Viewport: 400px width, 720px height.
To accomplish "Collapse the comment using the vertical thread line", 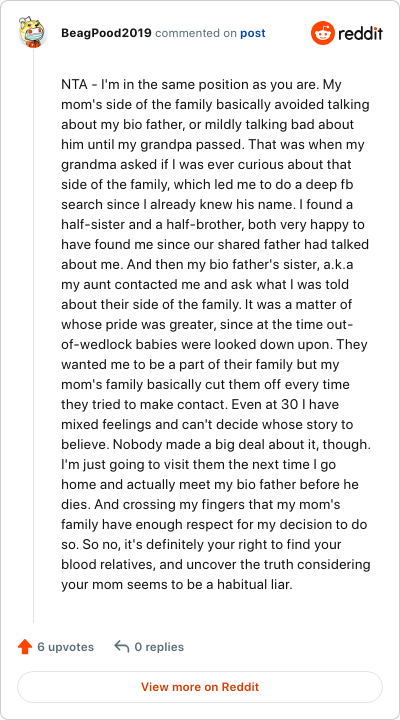I will coord(33,335).
